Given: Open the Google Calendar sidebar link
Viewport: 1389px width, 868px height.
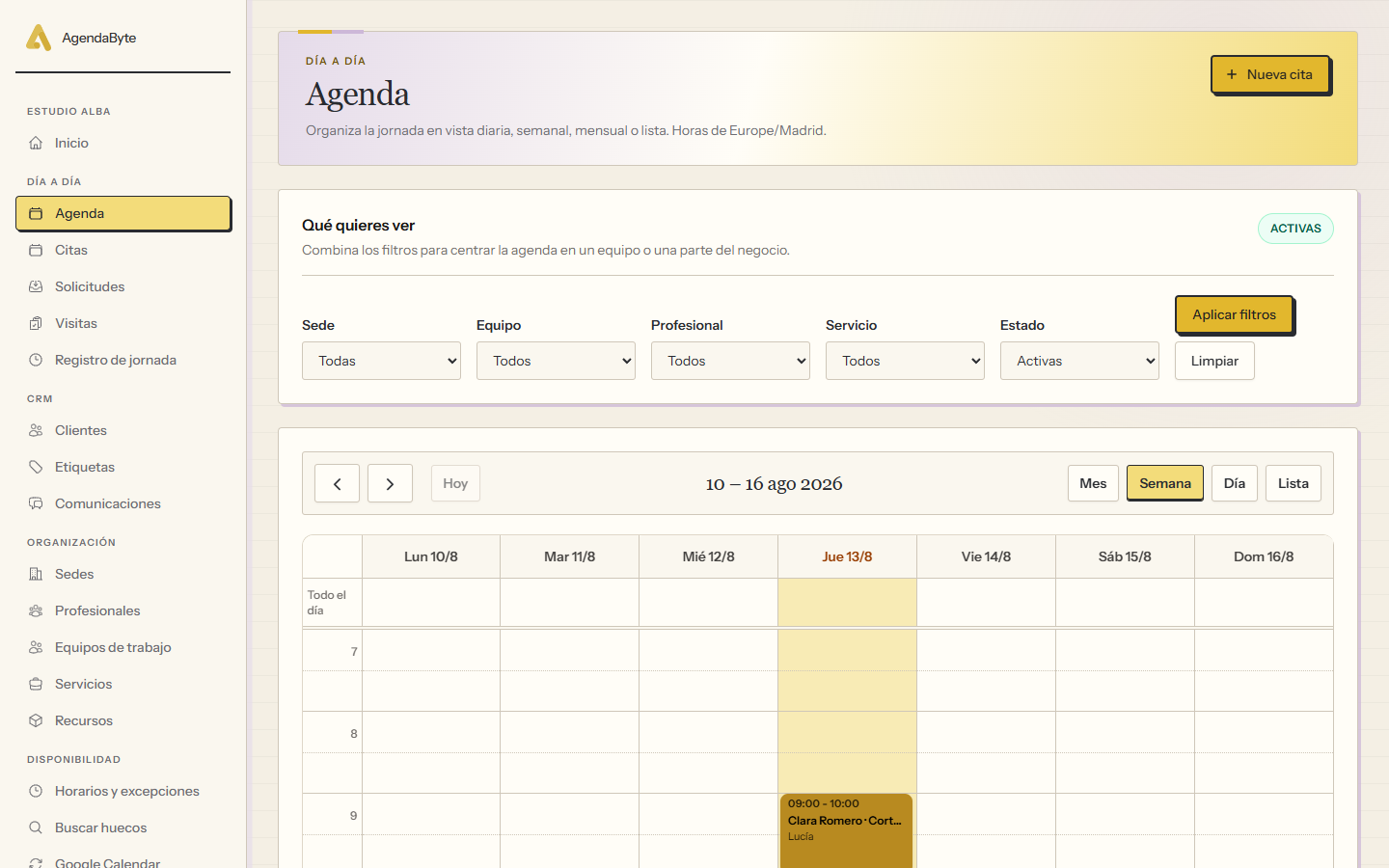Looking at the screenshot, I should [x=123, y=862].
